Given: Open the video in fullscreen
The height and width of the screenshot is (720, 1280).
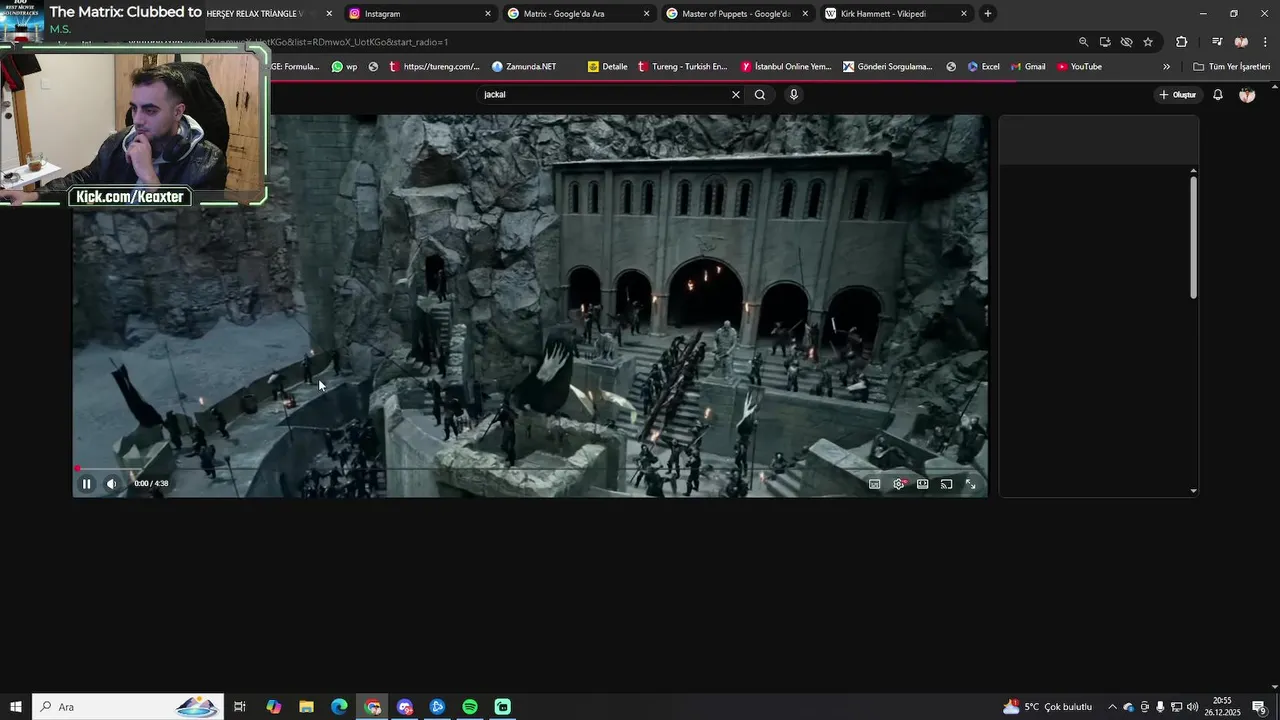Looking at the screenshot, I should (x=970, y=484).
